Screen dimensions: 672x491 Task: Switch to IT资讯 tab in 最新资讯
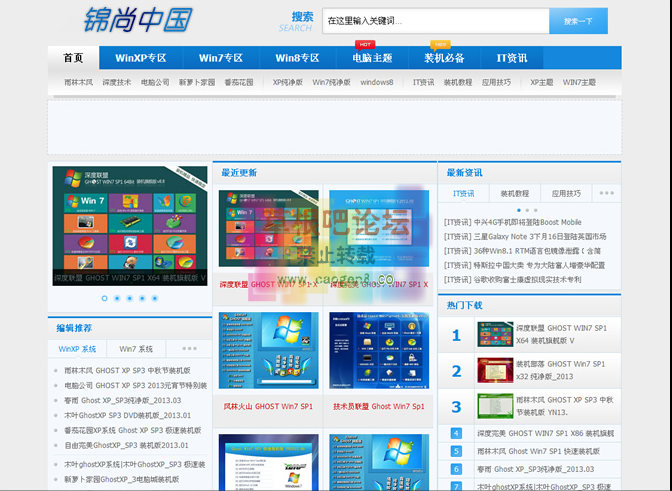coord(464,194)
